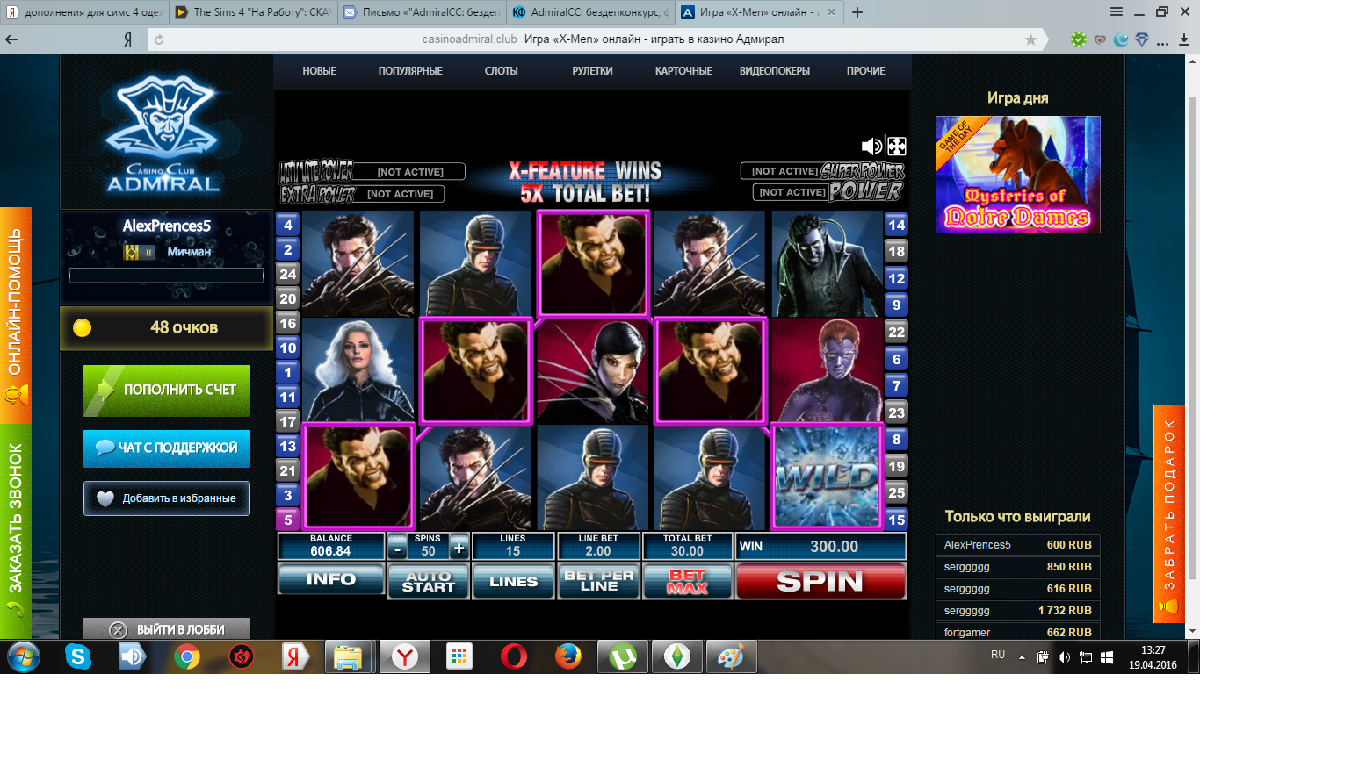Screen dimensions: 1366x768
Task: Click the WILD symbol on reel five
Action: [x=826, y=476]
